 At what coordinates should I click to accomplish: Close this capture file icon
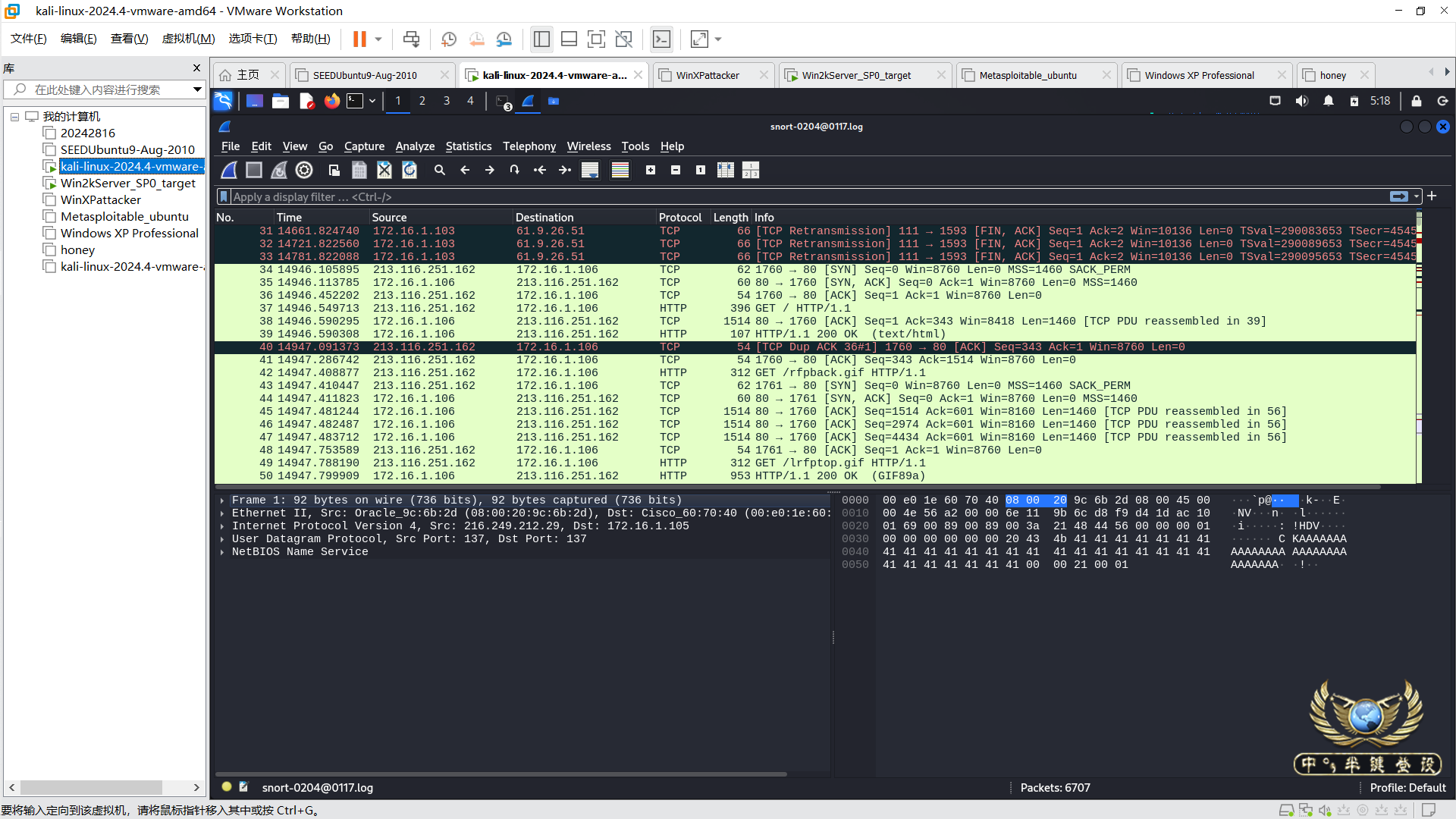[x=384, y=170]
